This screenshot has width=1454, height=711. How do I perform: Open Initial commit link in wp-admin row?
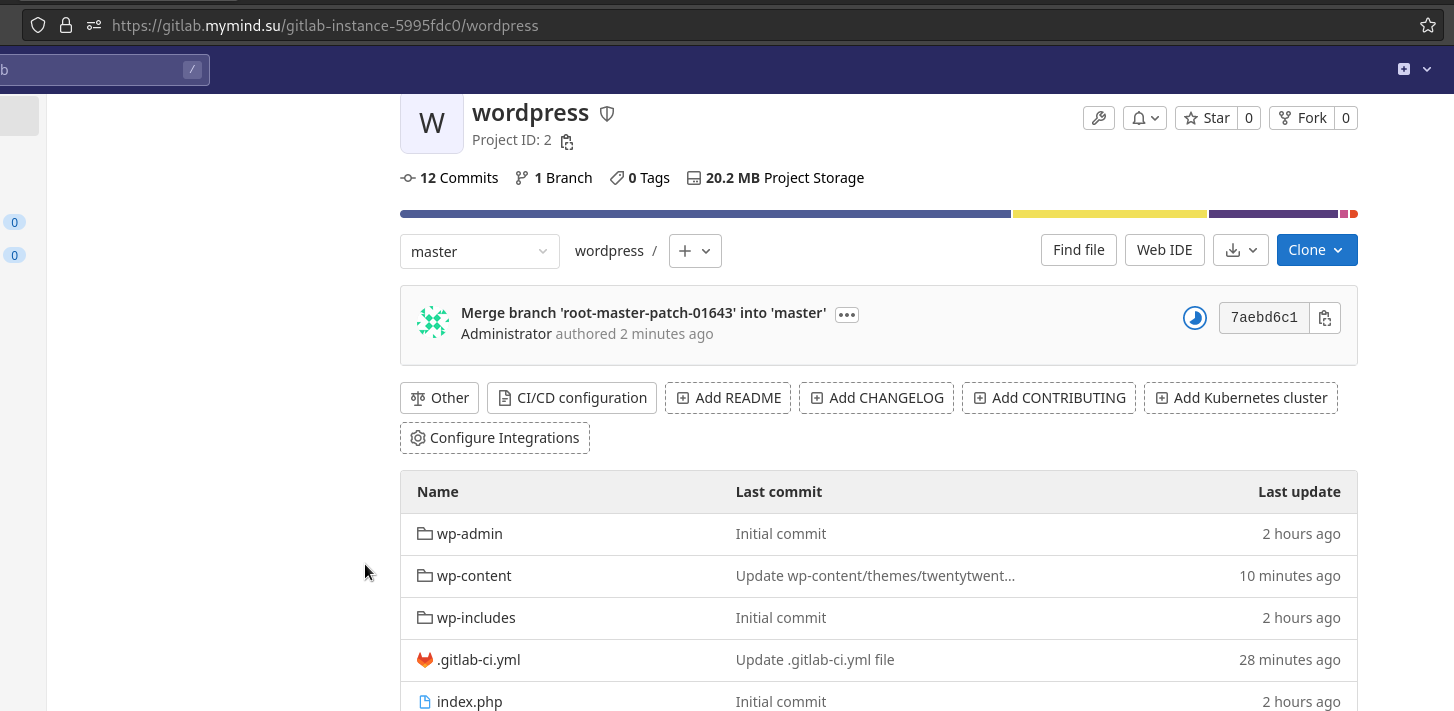click(x=781, y=534)
